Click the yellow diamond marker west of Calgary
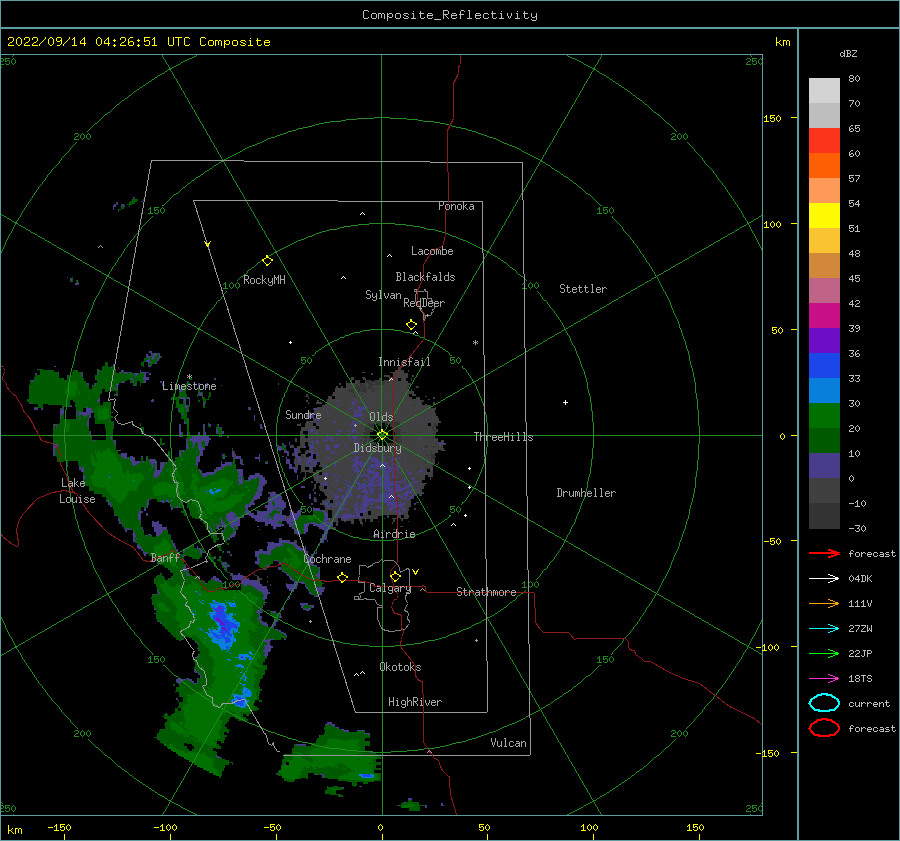Screen dimensions: 900x841 (343, 577)
